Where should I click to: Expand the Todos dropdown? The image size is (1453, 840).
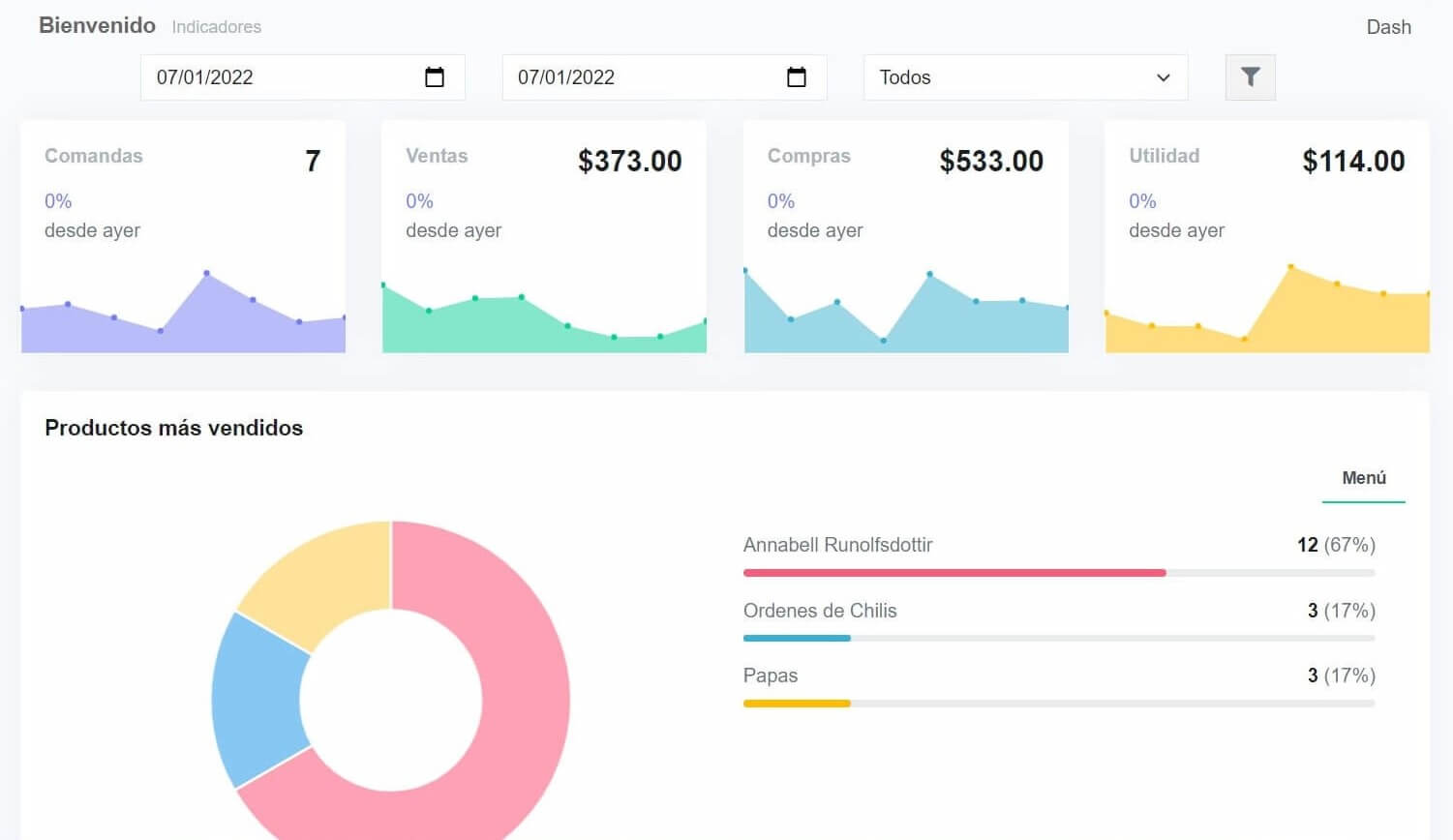(x=1025, y=77)
